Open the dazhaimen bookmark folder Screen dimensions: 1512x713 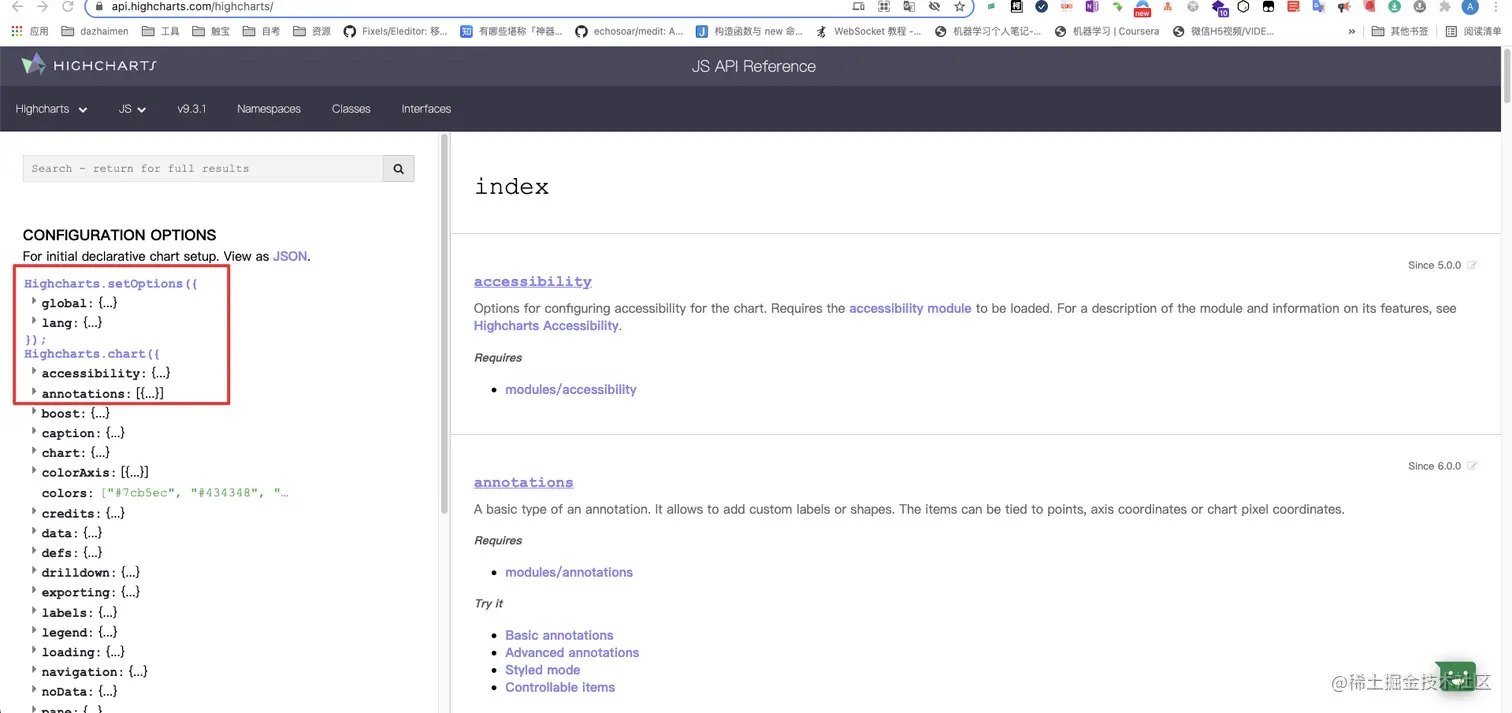95,31
